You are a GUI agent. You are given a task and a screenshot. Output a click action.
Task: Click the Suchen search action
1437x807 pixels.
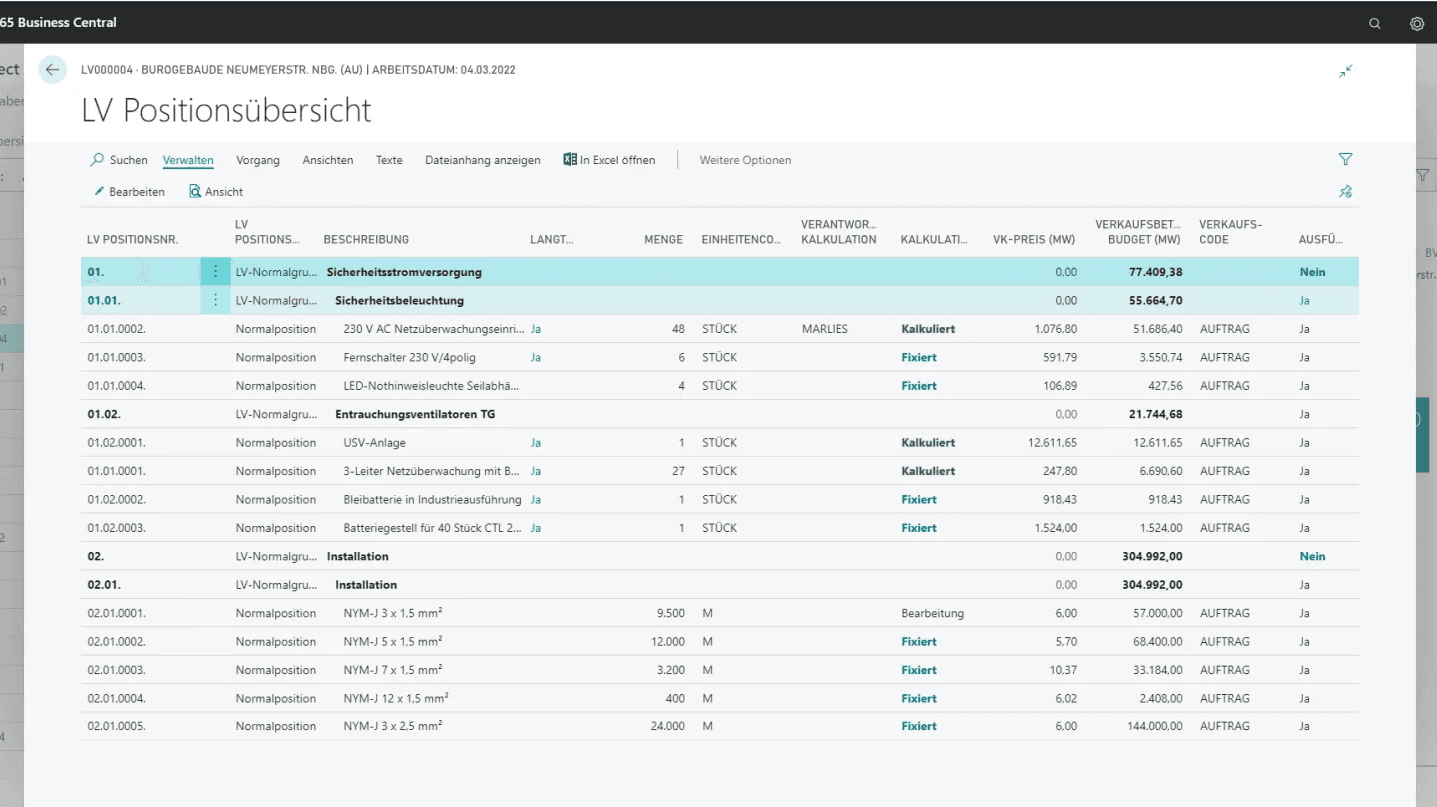point(119,160)
